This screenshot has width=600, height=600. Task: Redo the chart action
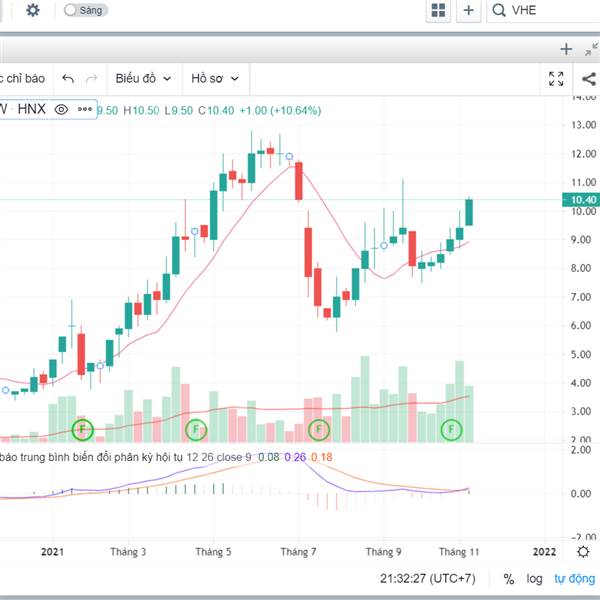point(91,79)
